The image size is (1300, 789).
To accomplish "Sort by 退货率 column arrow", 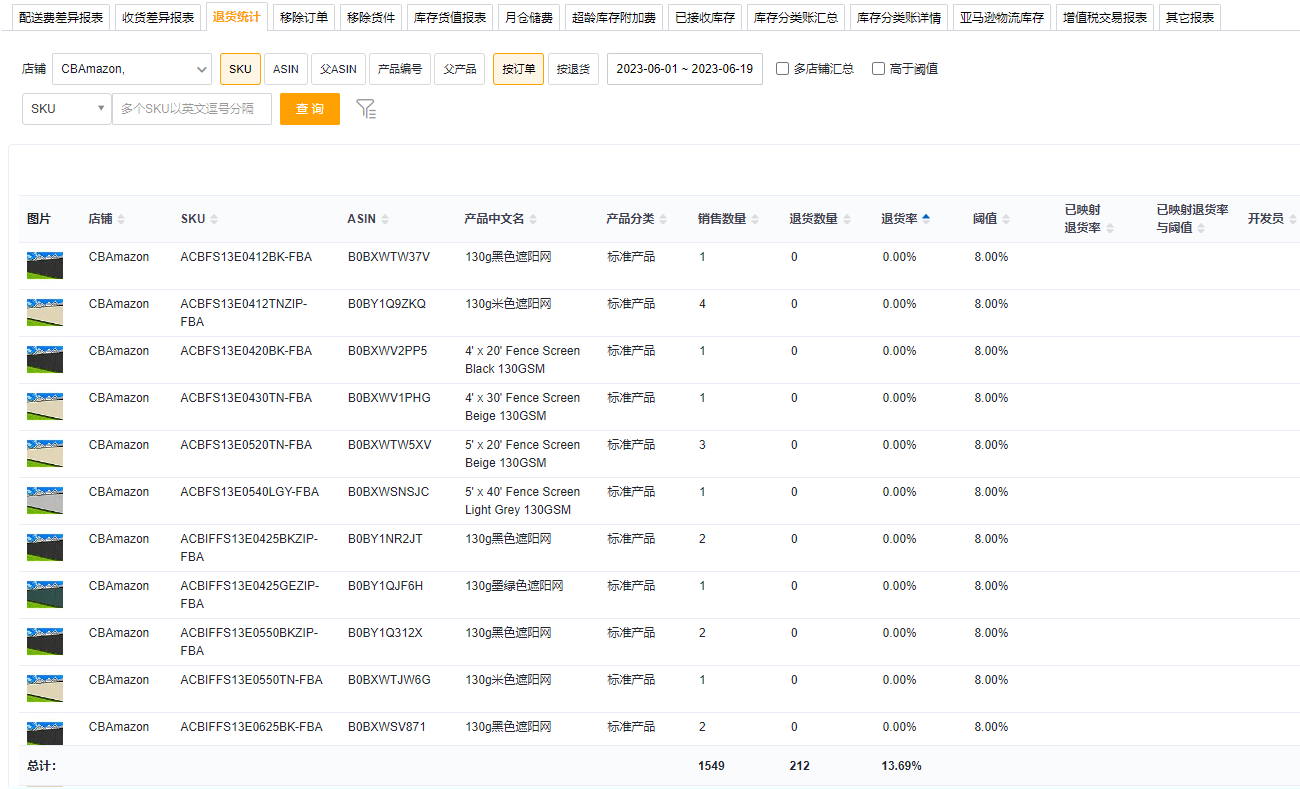I will (926, 219).
